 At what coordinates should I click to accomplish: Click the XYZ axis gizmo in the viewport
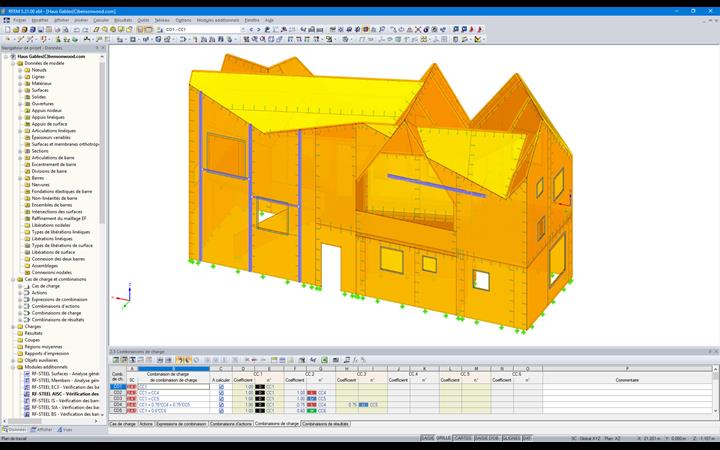pos(123,296)
